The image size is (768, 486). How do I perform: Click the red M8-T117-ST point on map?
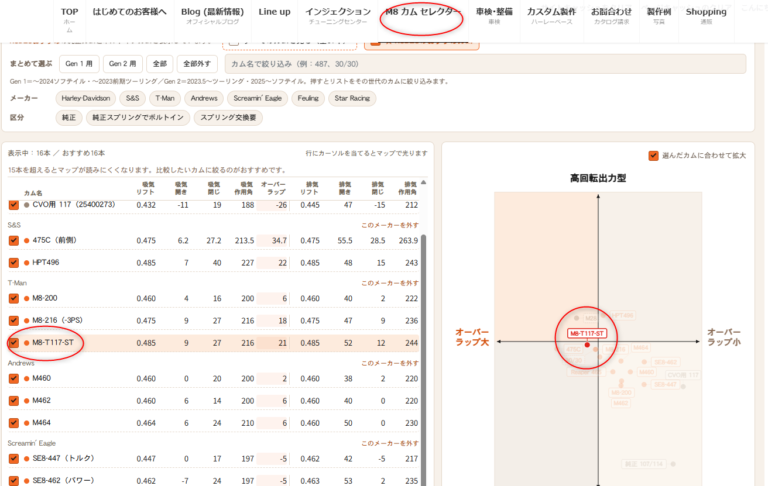click(587, 345)
